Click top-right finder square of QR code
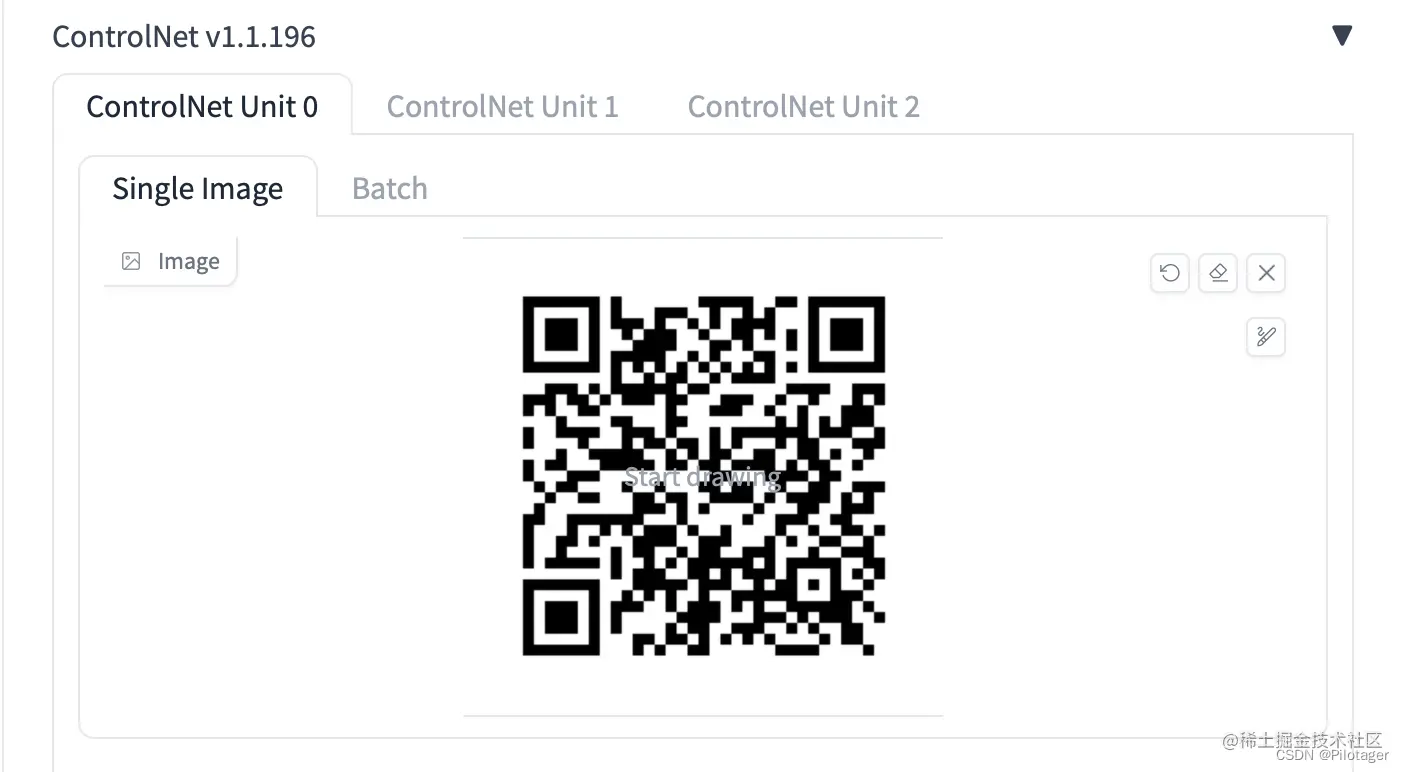Image resolution: width=1404 pixels, height=772 pixels. pyautogui.click(x=846, y=335)
